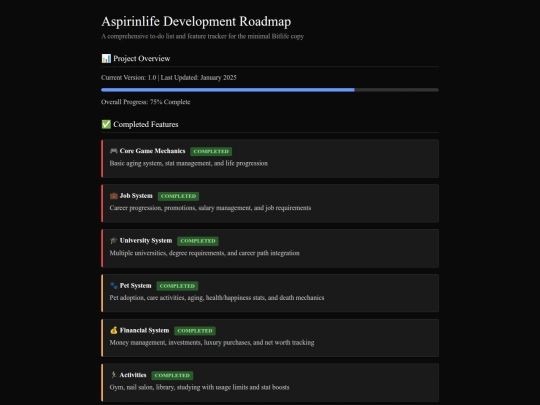The width and height of the screenshot is (540, 405).
Task: Click the Completed Features heading text
Action: (x=146, y=124)
